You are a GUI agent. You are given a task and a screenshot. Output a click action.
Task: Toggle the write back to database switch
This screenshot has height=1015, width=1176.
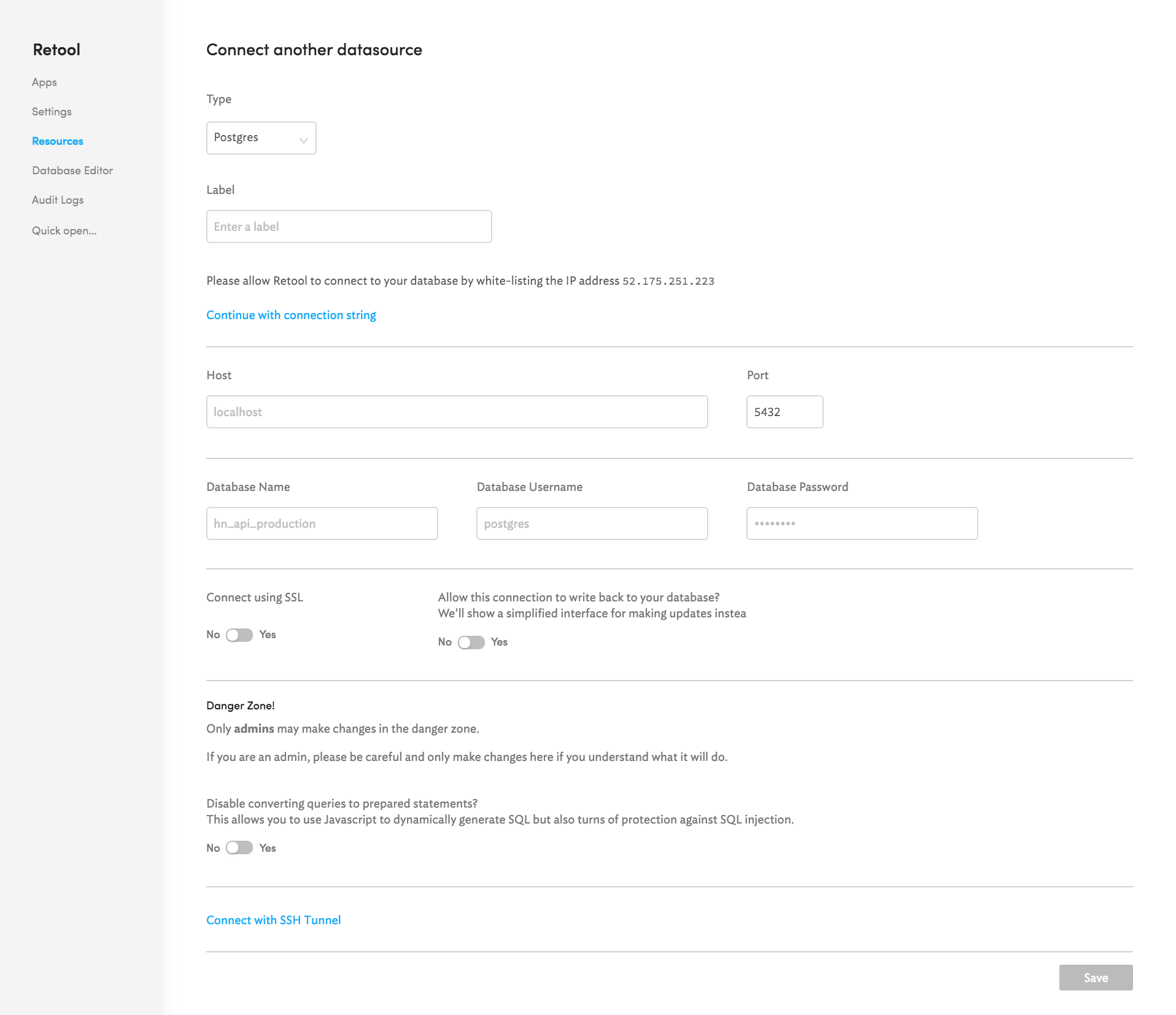[x=471, y=643]
